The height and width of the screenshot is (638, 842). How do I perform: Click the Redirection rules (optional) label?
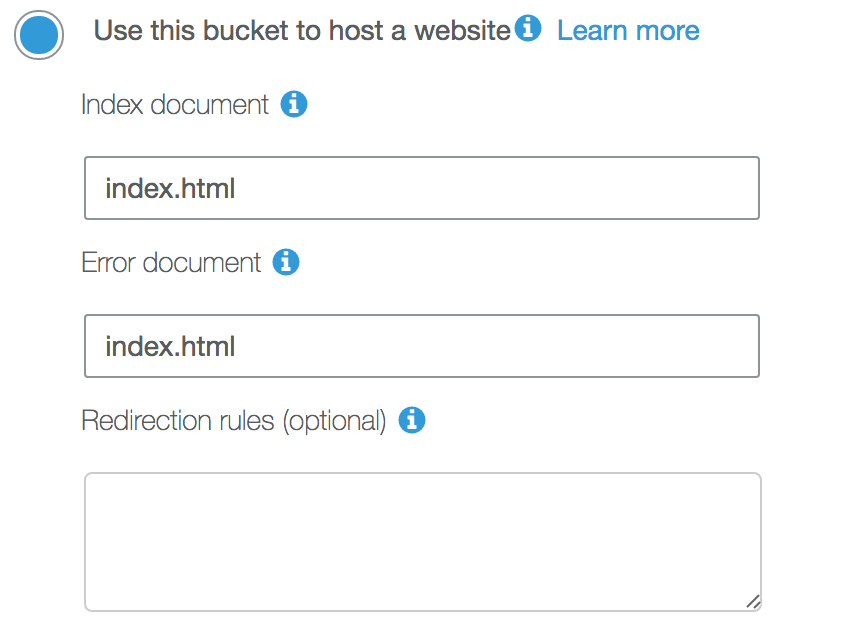[233, 420]
